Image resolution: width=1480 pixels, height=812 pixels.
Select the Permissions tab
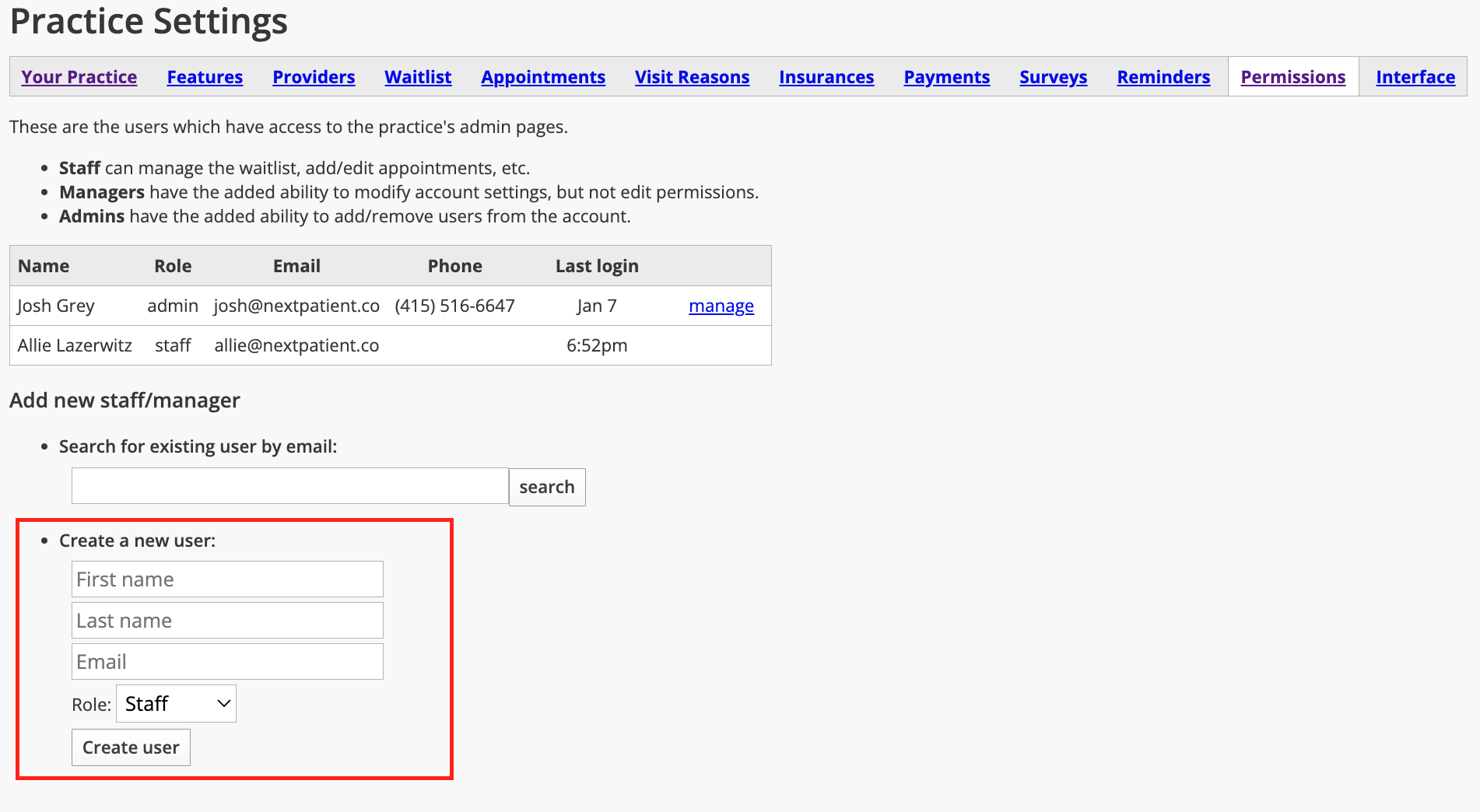coord(1292,77)
